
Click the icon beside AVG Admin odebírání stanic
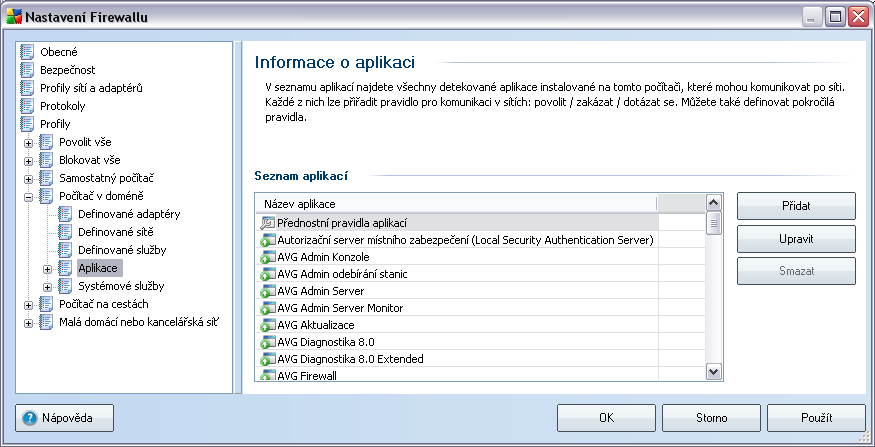point(267,274)
